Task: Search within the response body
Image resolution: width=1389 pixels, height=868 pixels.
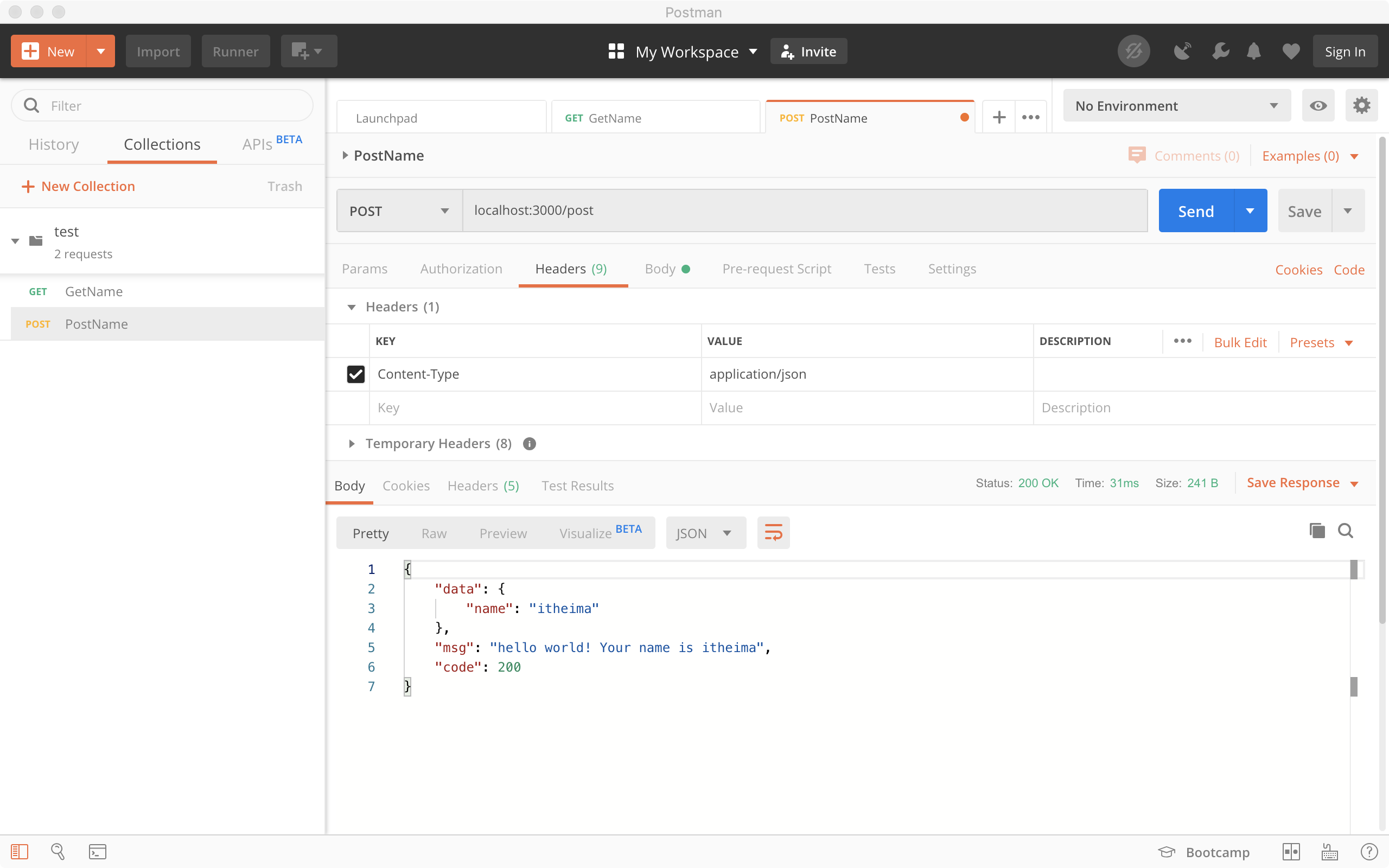Action: [1346, 531]
